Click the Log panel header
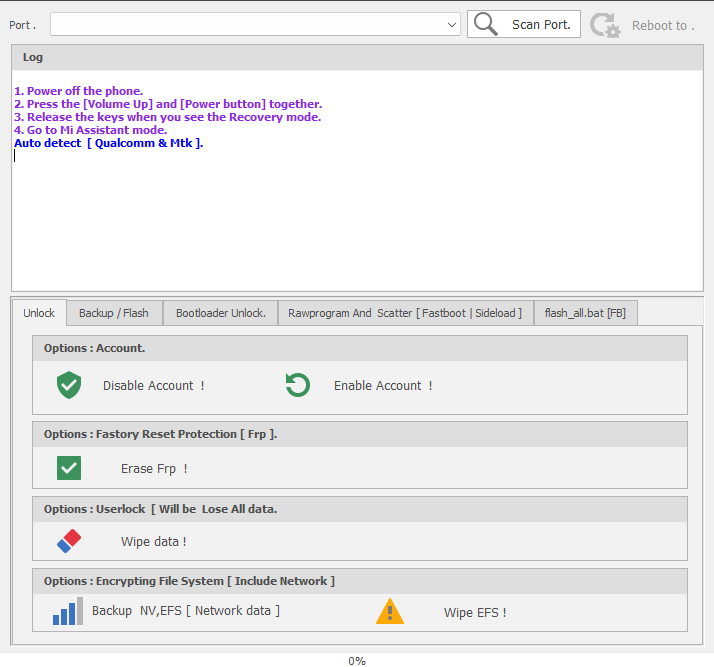 (357, 57)
